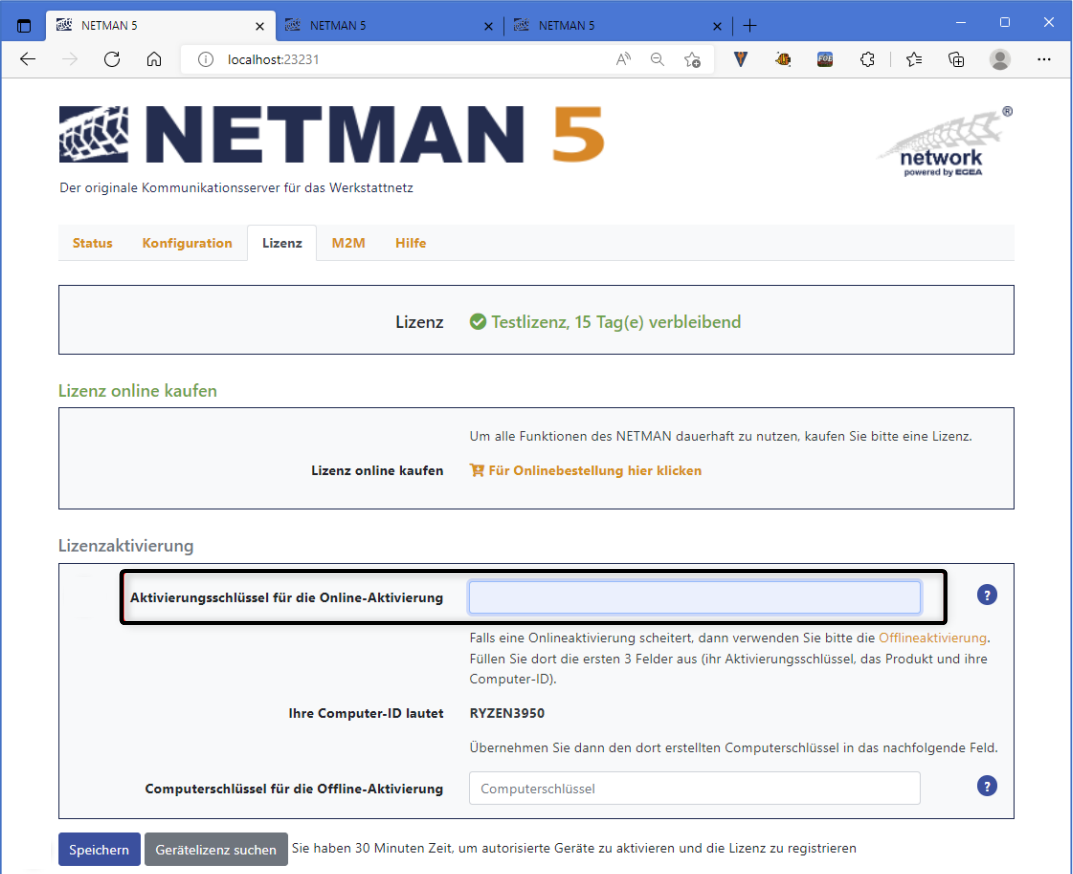The width and height of the screenshot is (1073, 874).
Task: Close the first NETMAN 5 tab
Action: [x=260, y=26]
